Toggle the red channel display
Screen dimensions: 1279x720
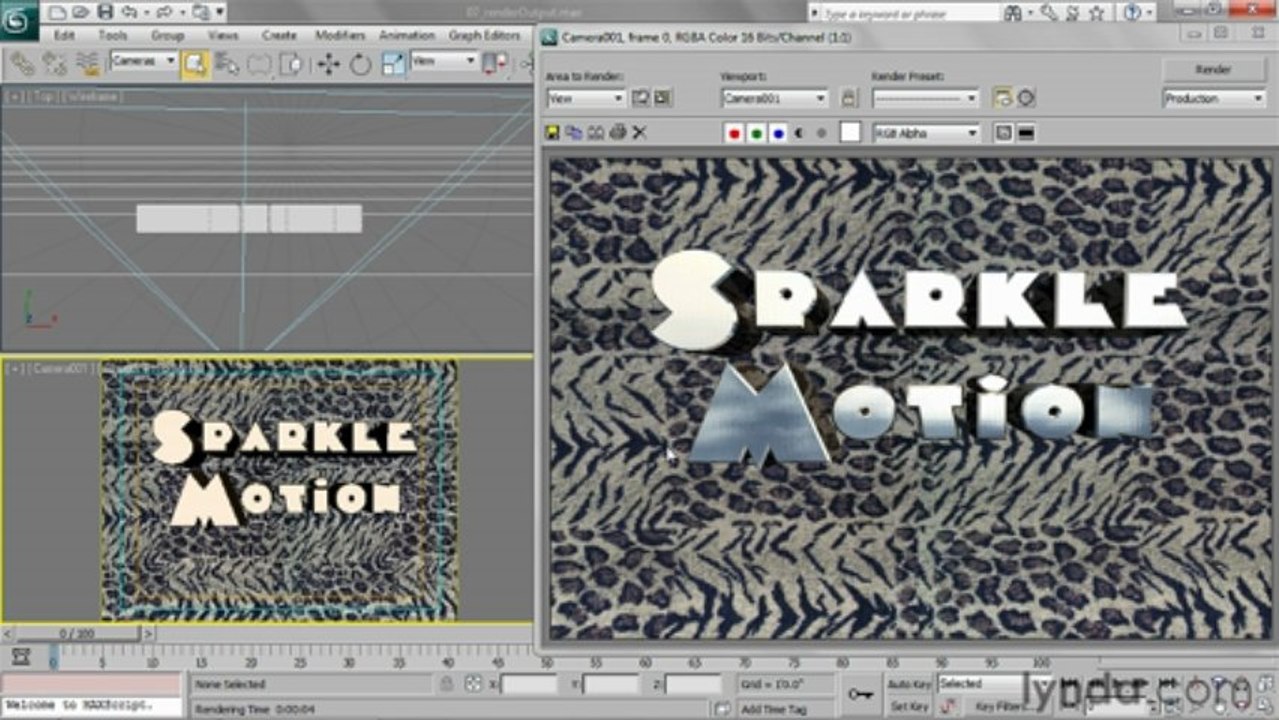(735, 133)
